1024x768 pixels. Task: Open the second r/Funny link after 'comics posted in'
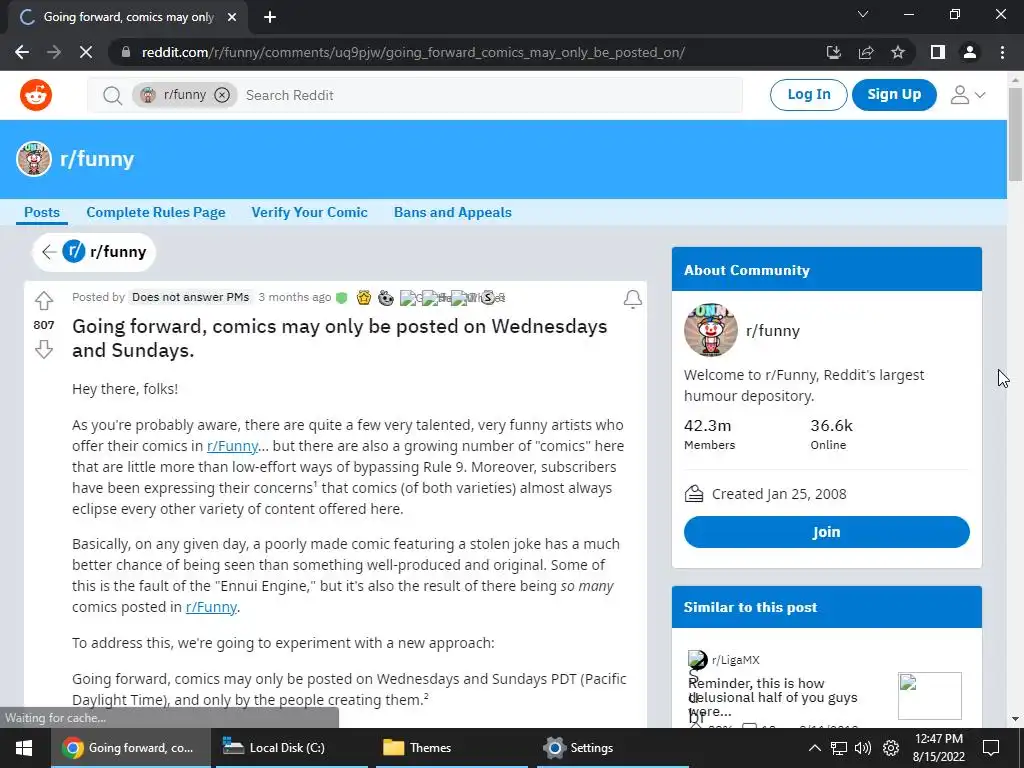point(211,607)
